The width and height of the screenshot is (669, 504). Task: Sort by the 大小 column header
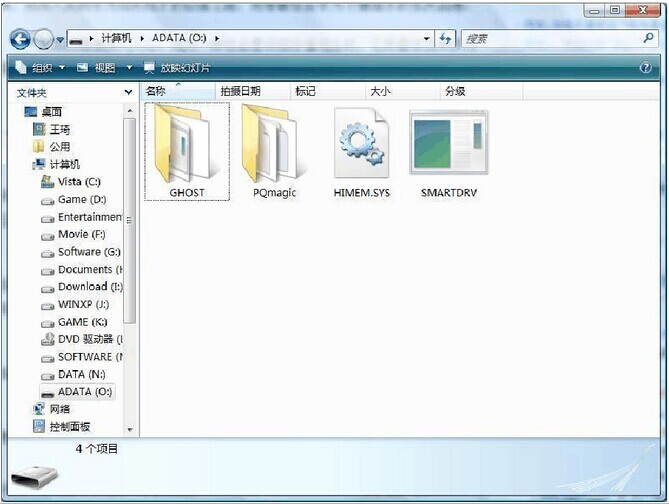(x=402, y=91)
